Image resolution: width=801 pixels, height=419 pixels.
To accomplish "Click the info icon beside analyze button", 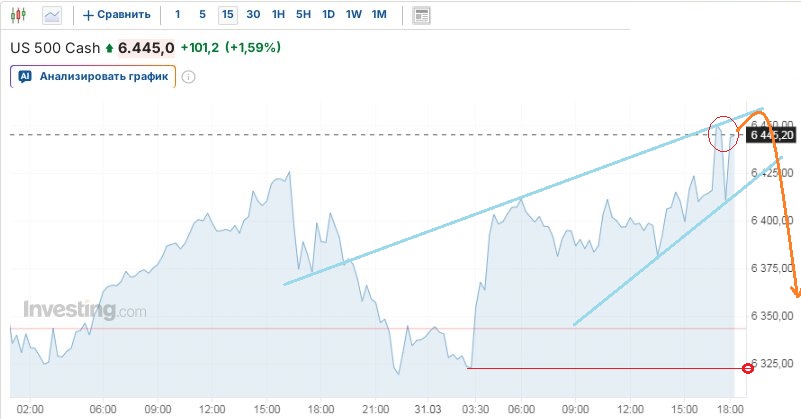I will 188,76.
